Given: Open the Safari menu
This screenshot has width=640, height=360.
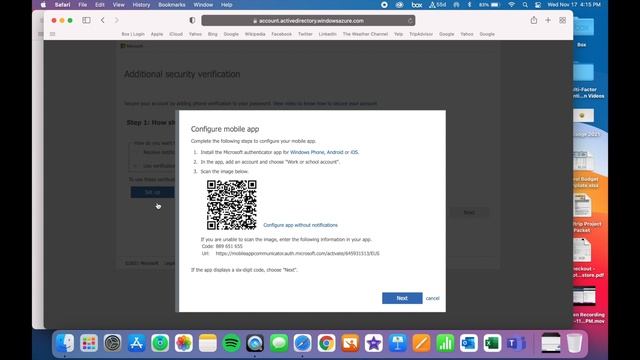Looking at the screenshot, I should point(62,5).
